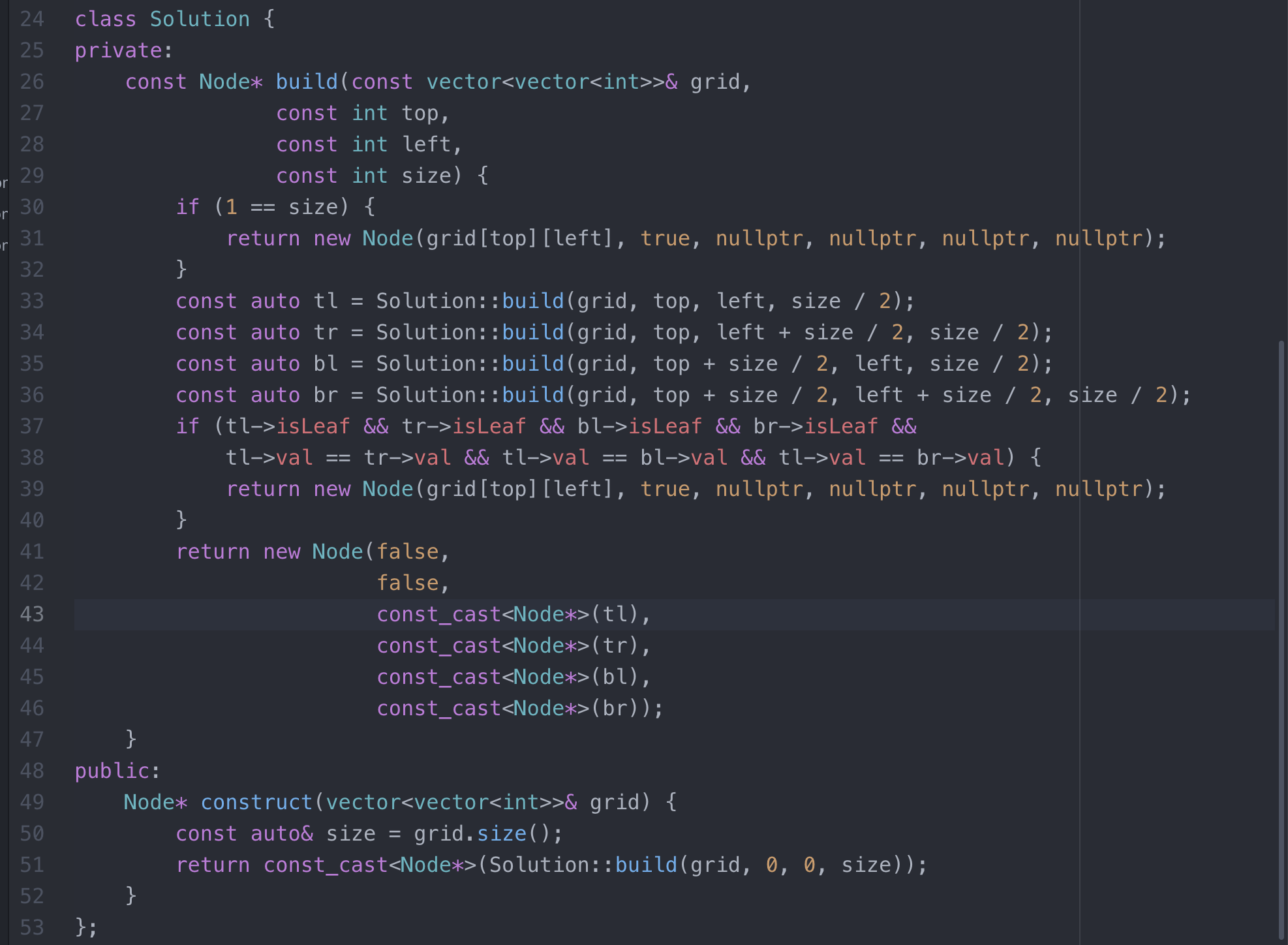This screenshot has height=945, width=1288.
Task: Click the closing brace on line 40
Action: (181, 520)
